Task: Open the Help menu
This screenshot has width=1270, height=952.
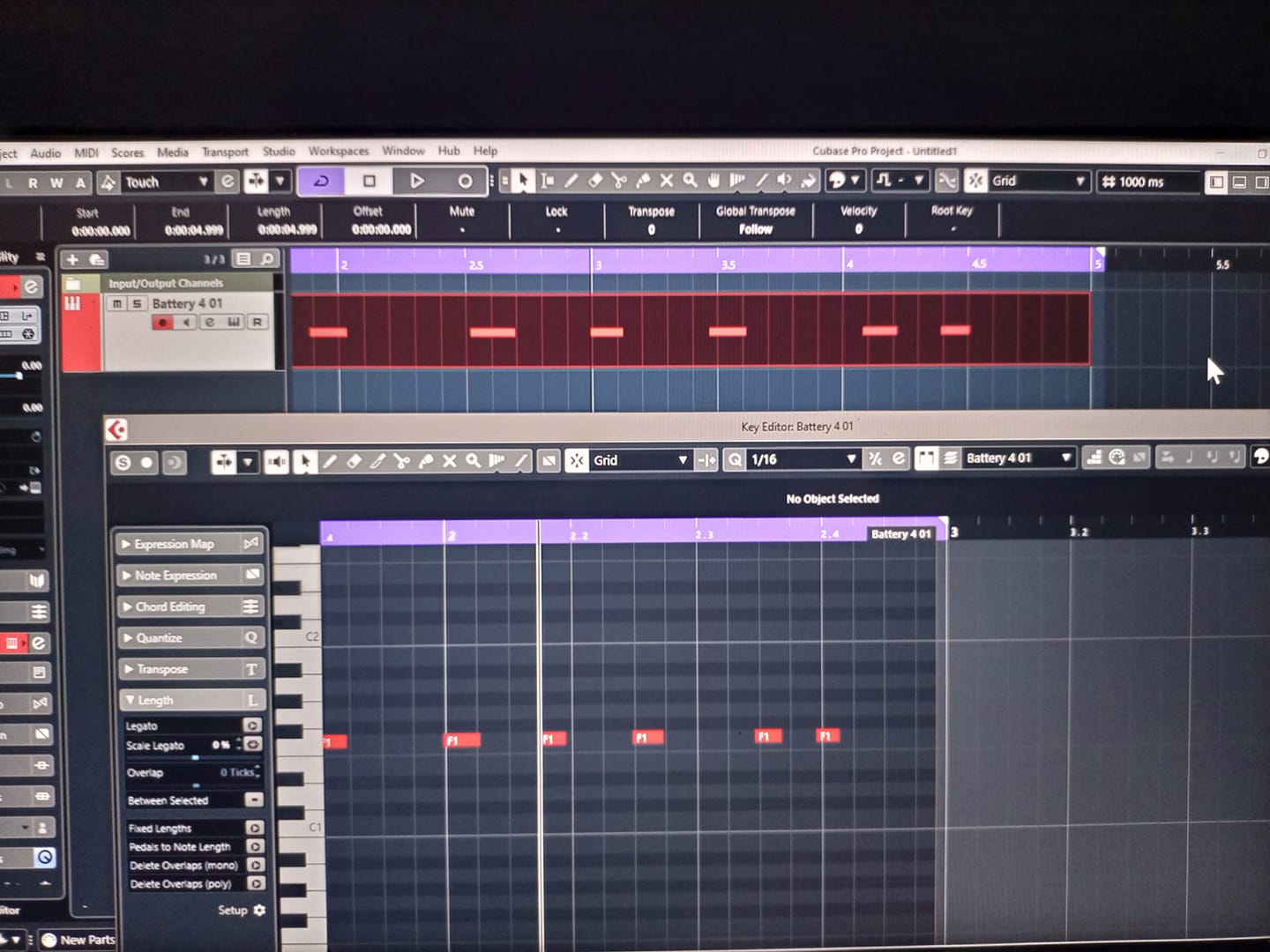Action: pyautogui.click(x=485, y=151)
